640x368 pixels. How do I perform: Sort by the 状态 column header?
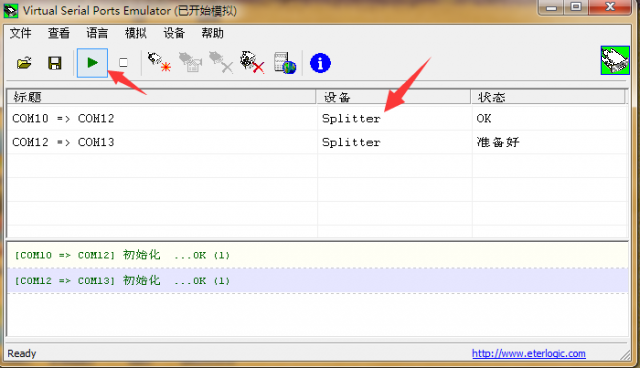click(x=548, y=97)
